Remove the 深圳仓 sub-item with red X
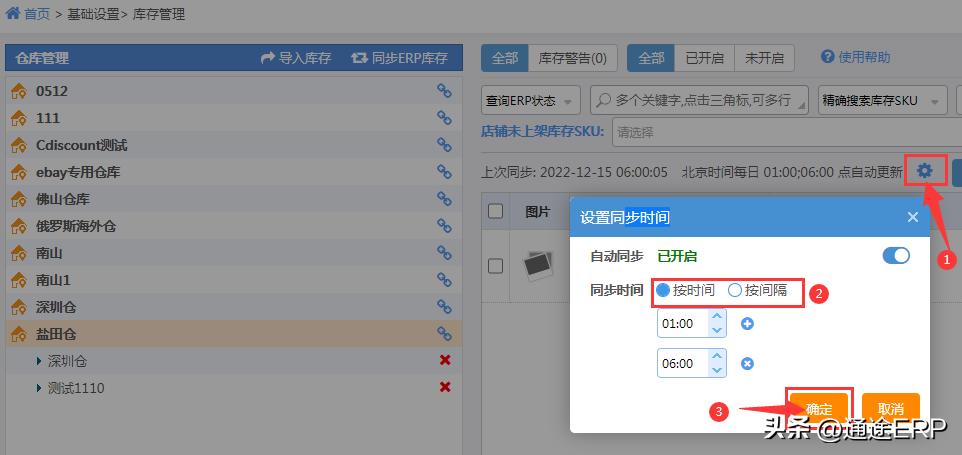The image size is (962, 455). coord(445,361)
